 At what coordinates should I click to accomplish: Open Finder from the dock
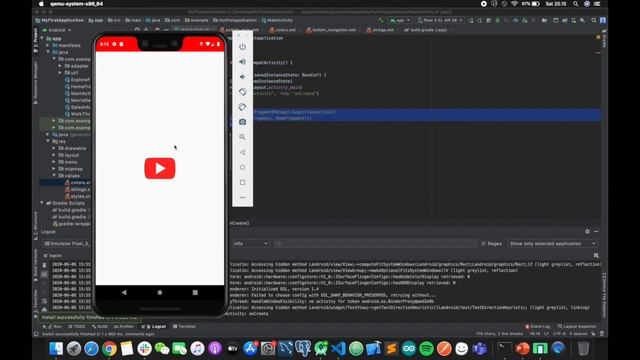[56, 349]
